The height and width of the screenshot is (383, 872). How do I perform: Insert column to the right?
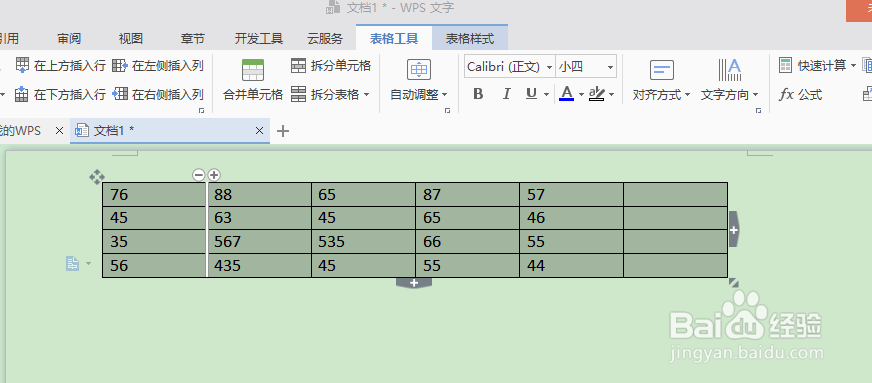click(x=158, y=94)
